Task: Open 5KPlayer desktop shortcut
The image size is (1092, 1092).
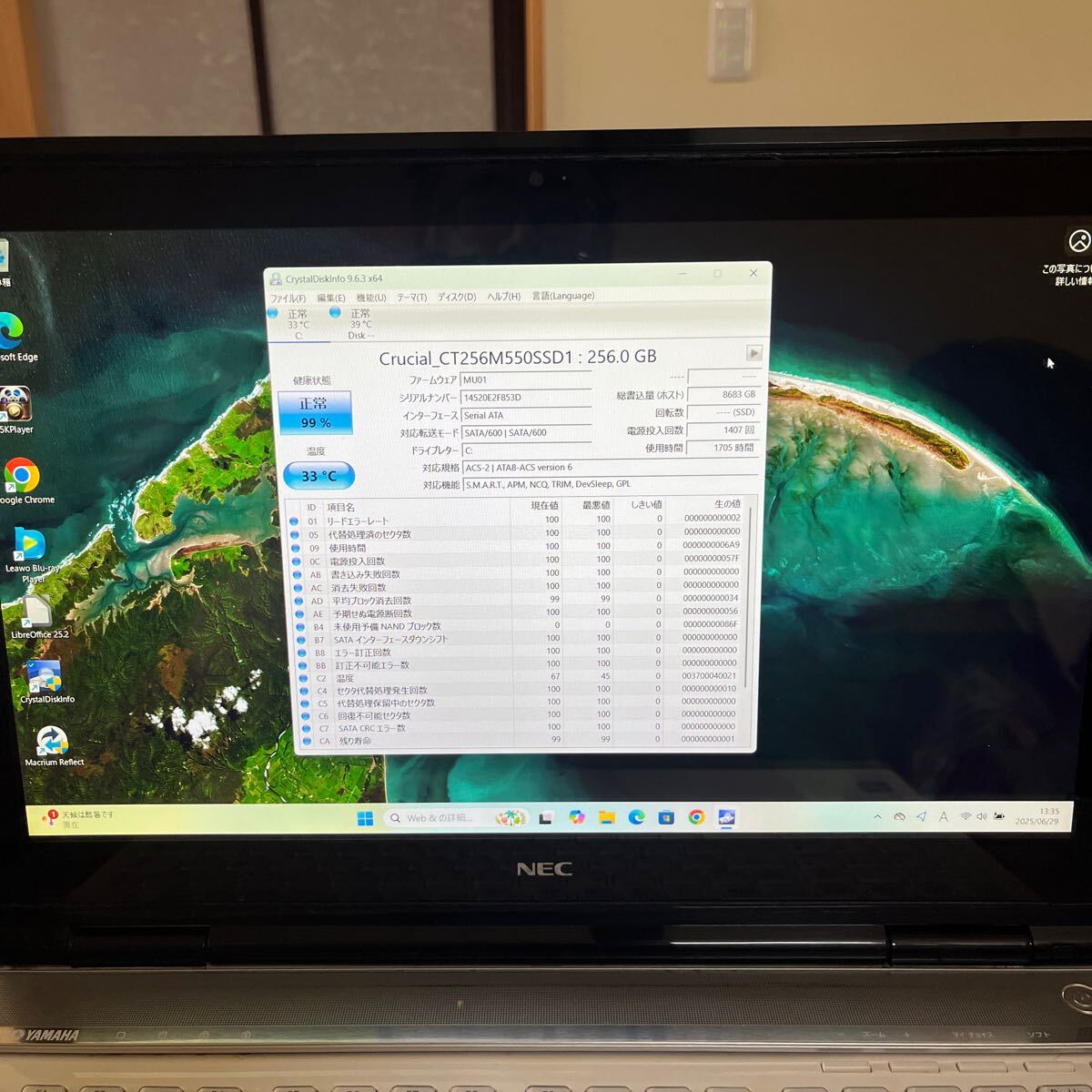Action: [16, 409]
